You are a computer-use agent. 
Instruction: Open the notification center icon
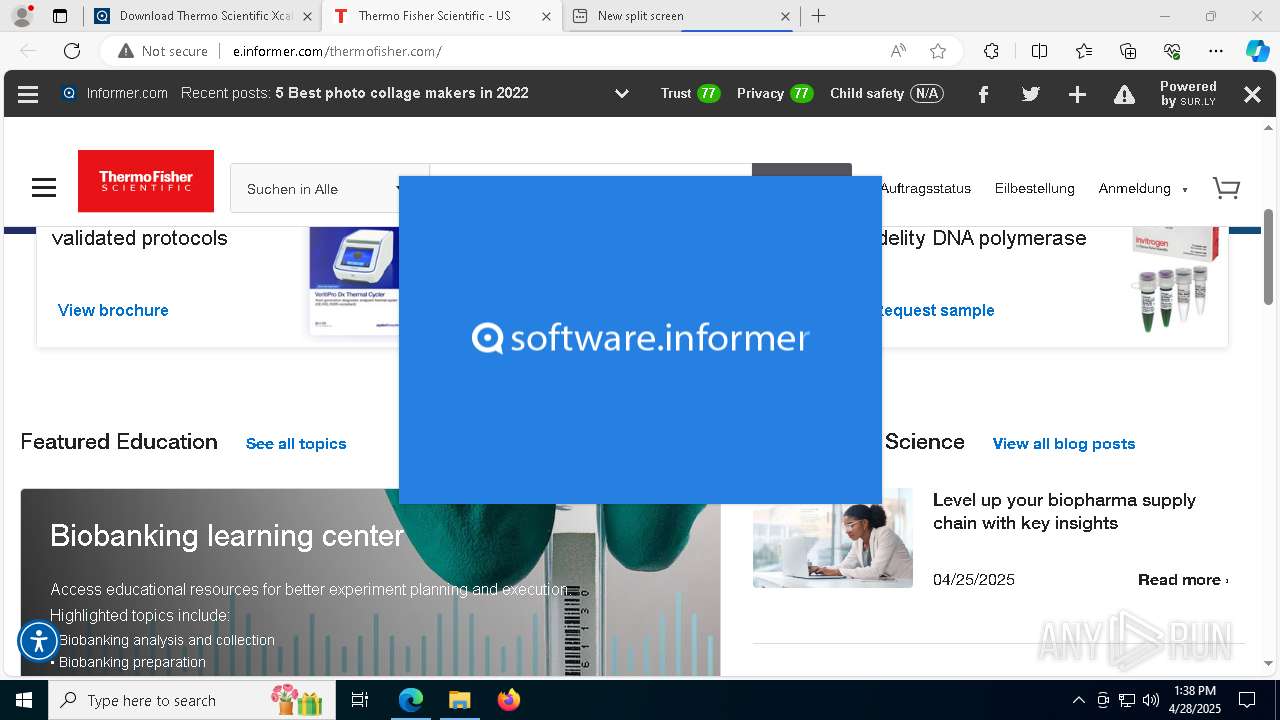click(1247, 700)
